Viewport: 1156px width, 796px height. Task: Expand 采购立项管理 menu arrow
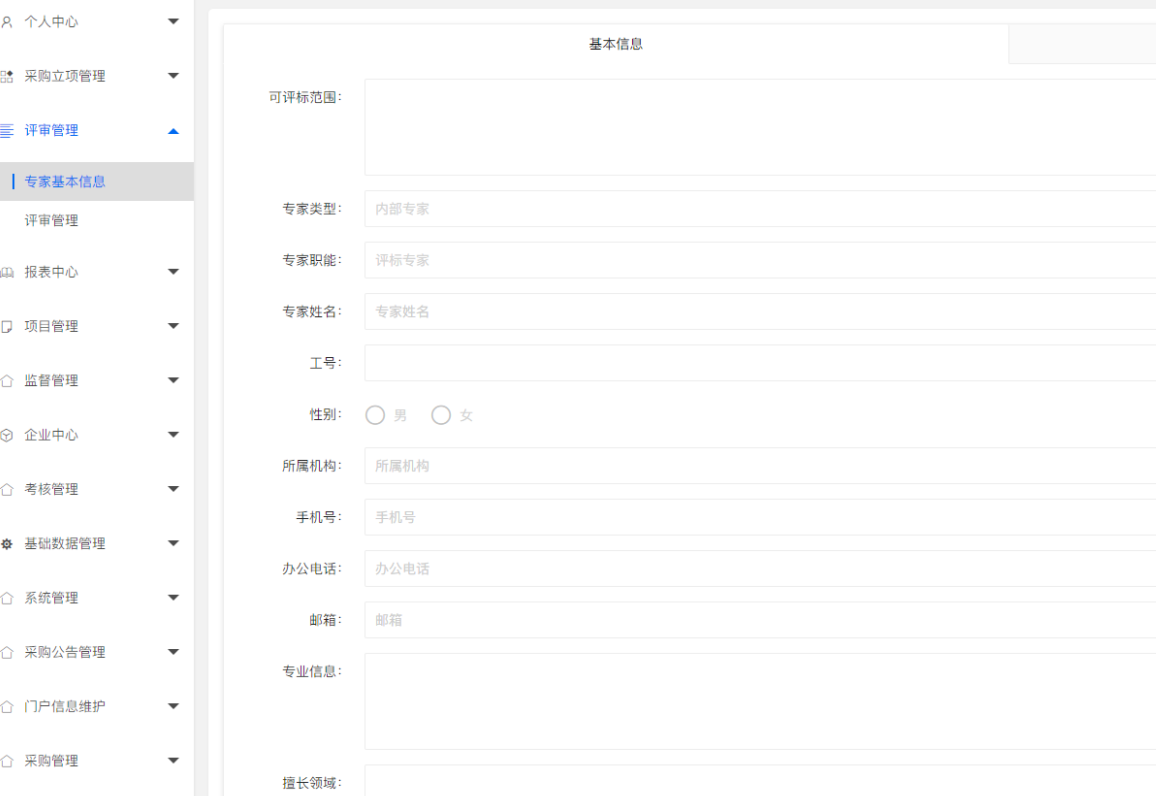coord(173,75)
